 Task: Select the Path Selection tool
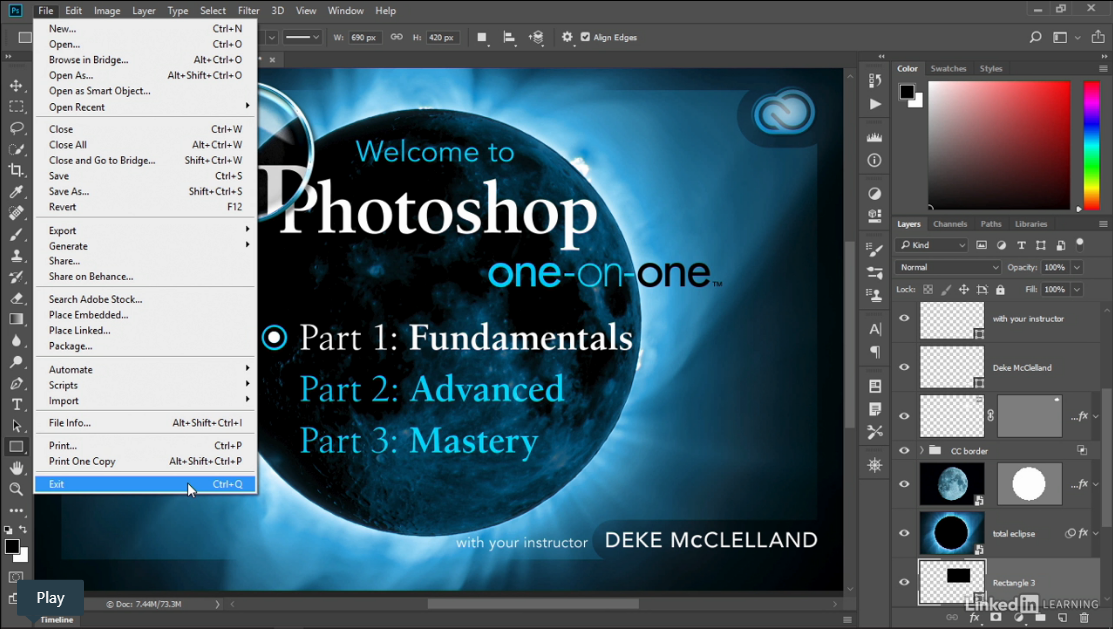click(16, 426)
